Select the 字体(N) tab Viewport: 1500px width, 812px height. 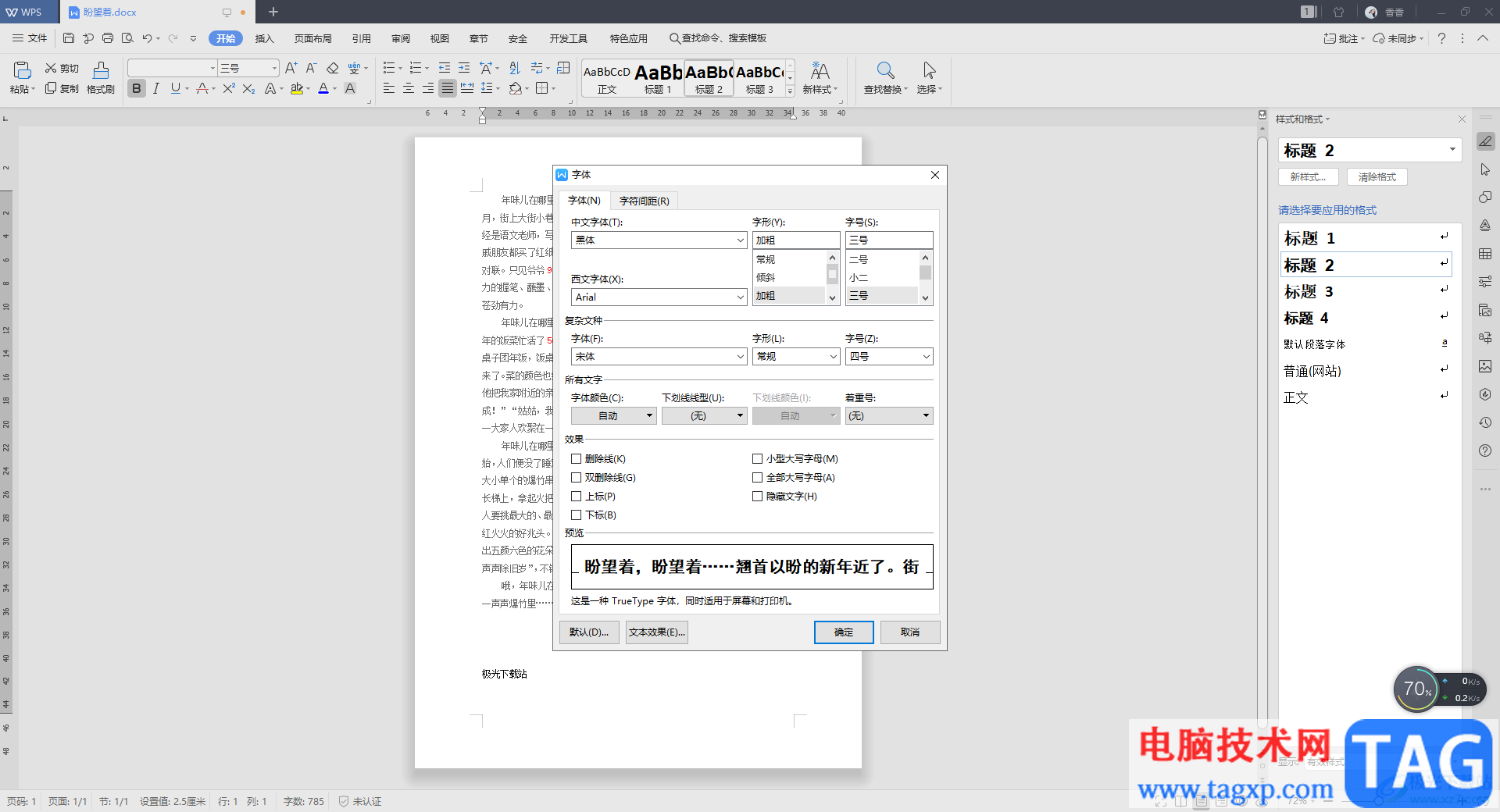tap(584, 201)
